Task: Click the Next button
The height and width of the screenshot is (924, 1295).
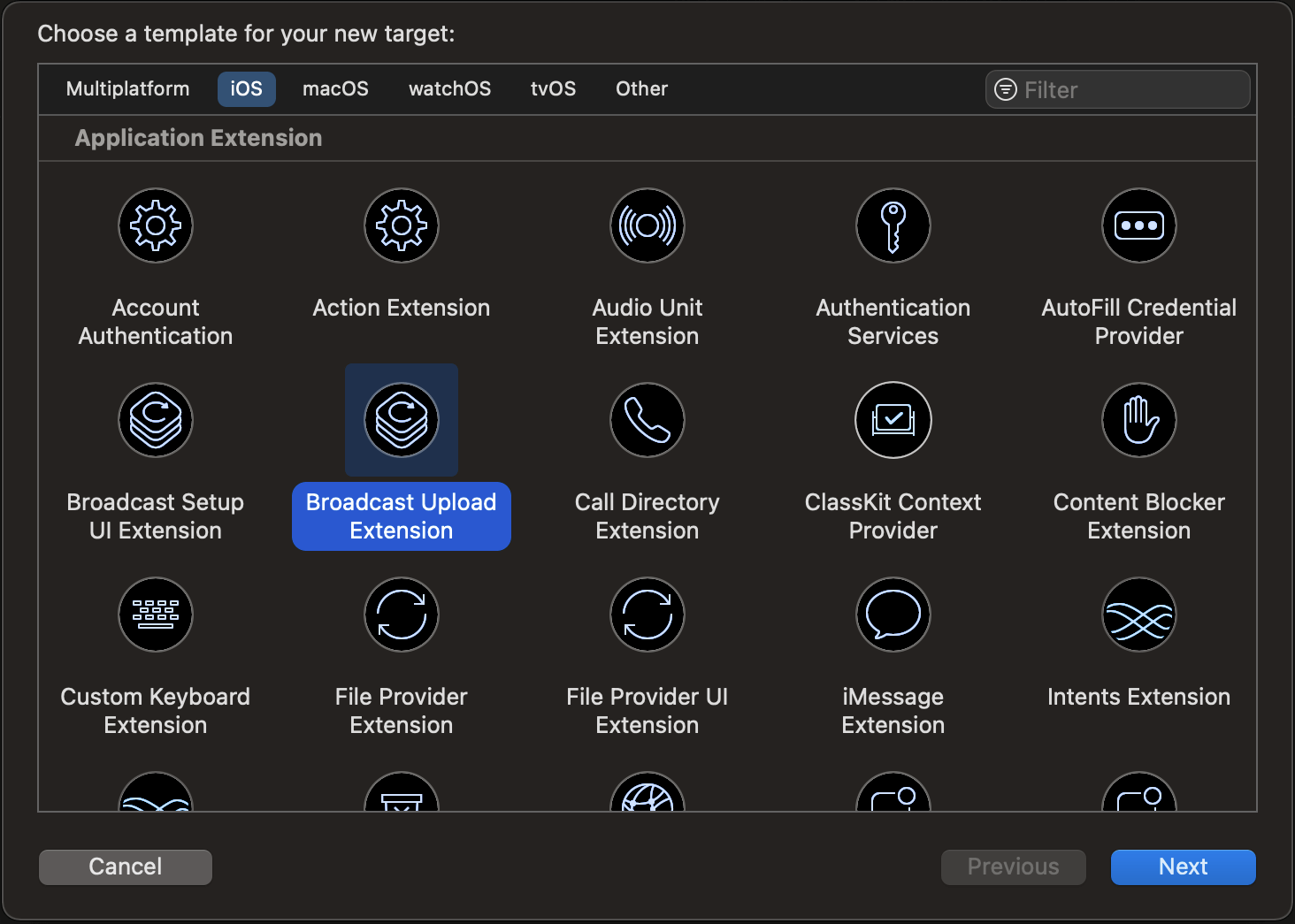Action: (x=1184, y=867)
